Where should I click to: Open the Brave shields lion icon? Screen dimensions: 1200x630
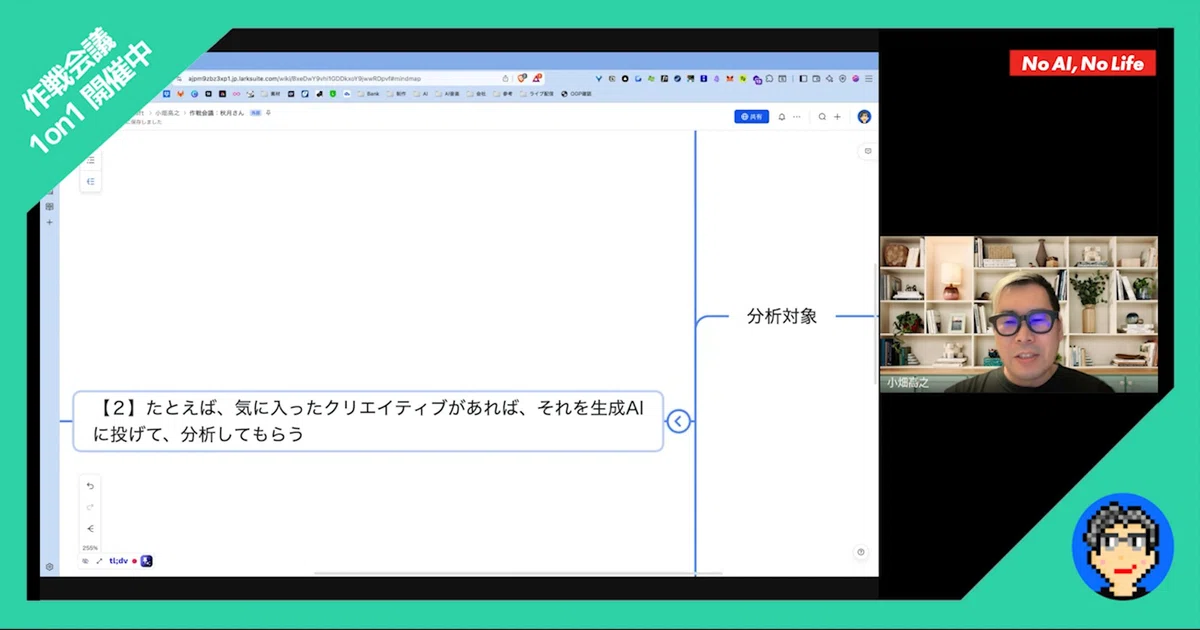[x=522, y=78]
